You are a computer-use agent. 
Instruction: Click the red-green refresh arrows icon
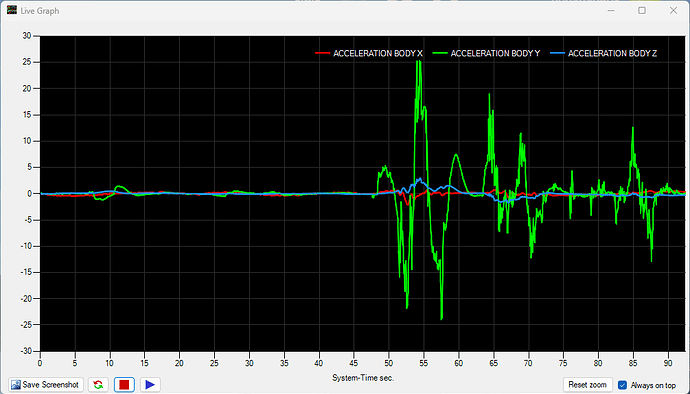98,385
